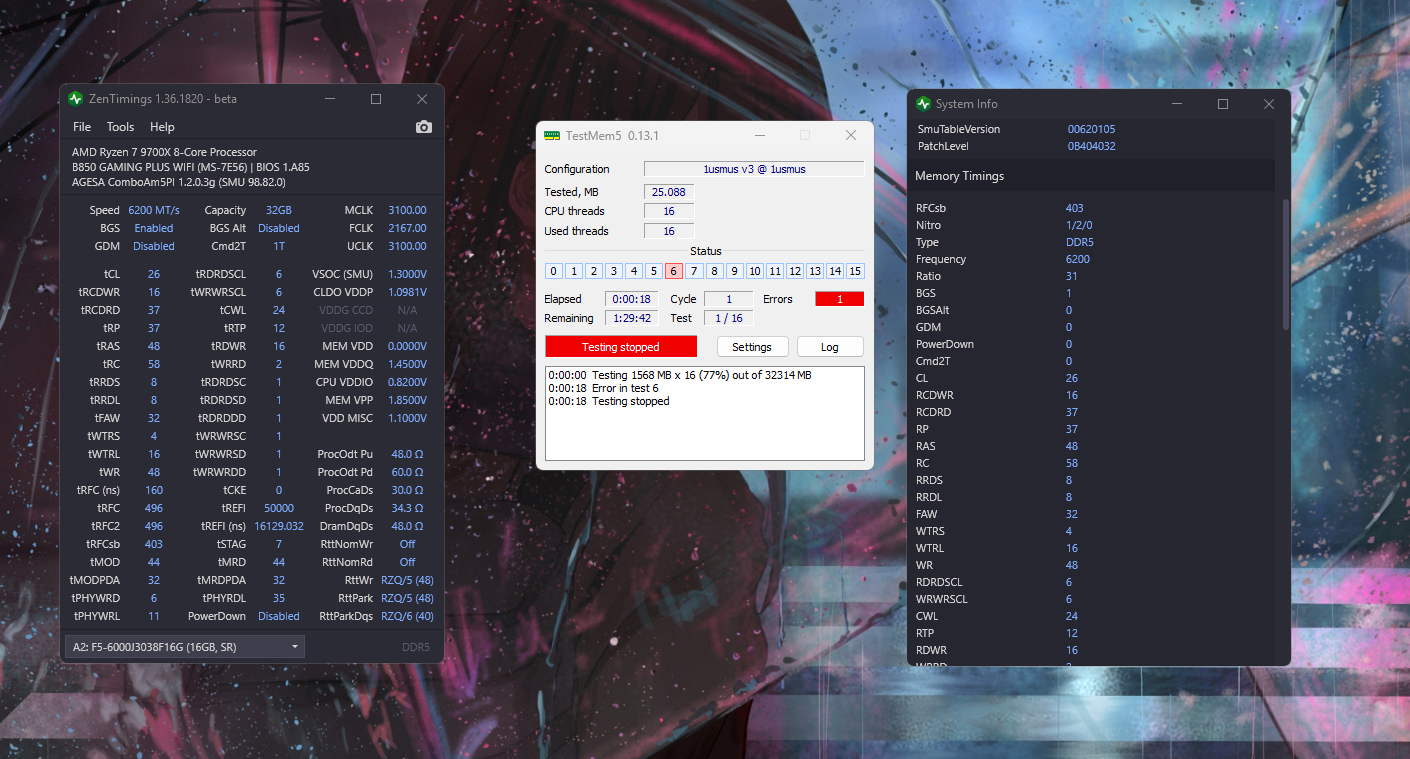Click Elapsed time 0:00:18 field

pos(631,299)
